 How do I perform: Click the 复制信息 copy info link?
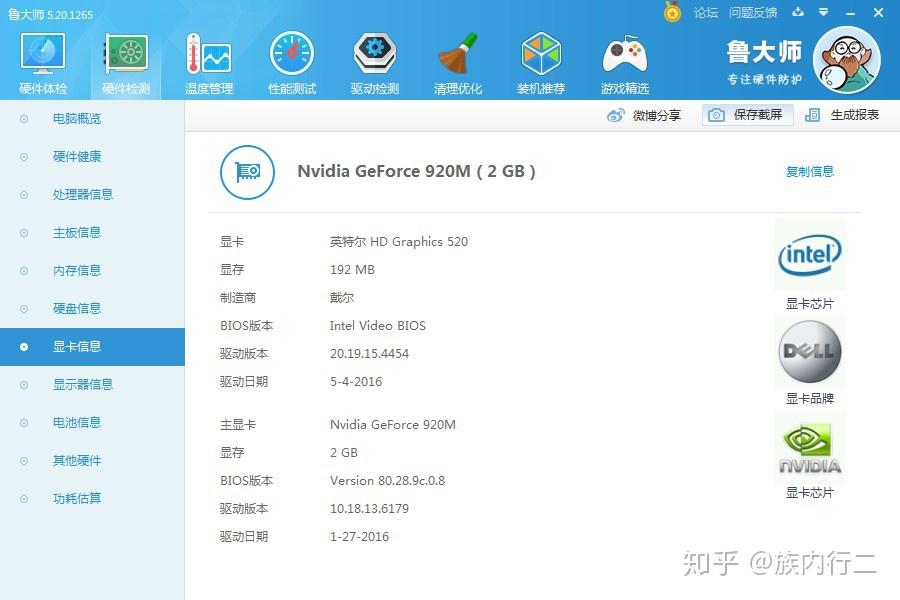[809, 171]
